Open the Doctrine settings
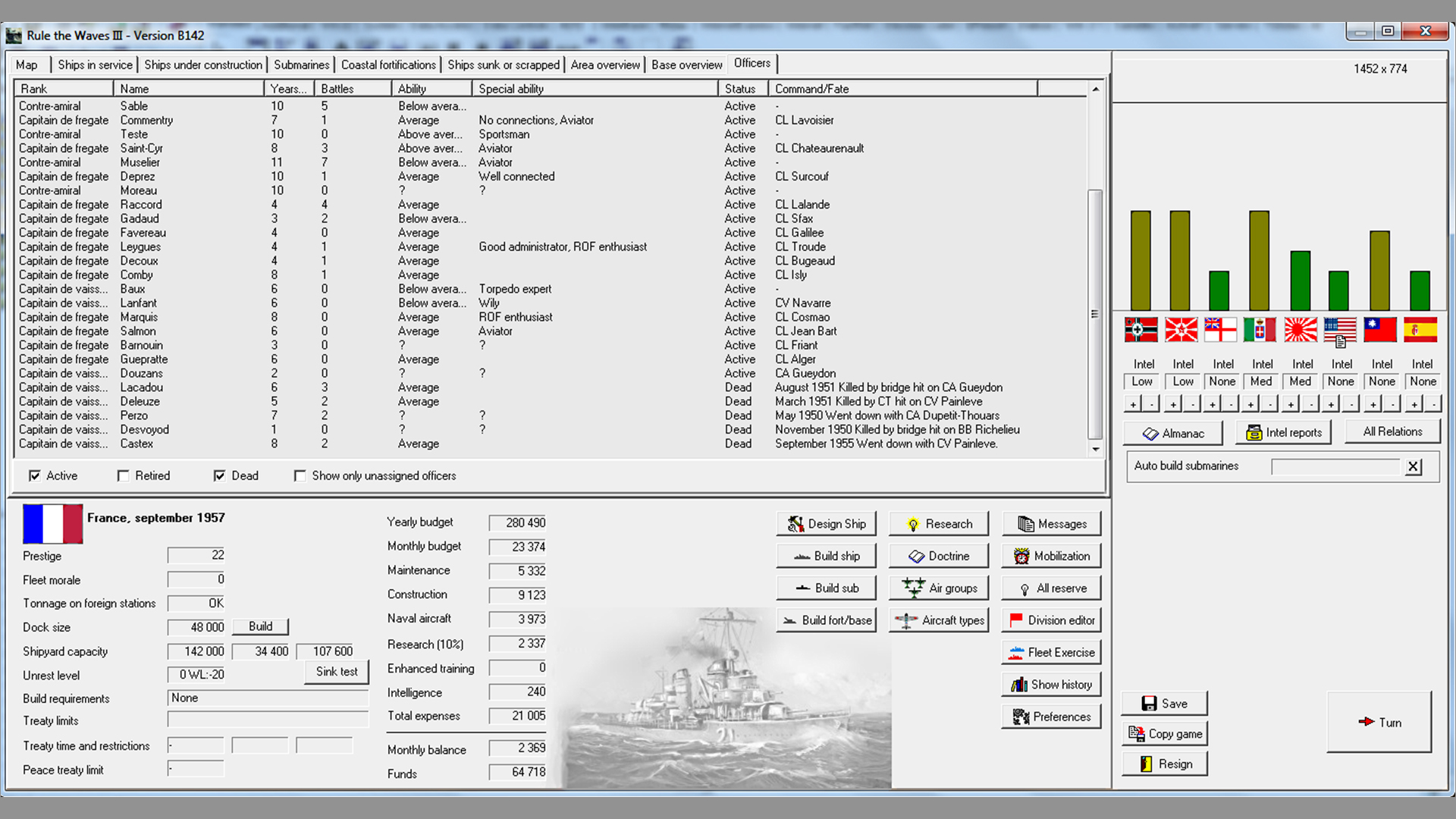 939,556
